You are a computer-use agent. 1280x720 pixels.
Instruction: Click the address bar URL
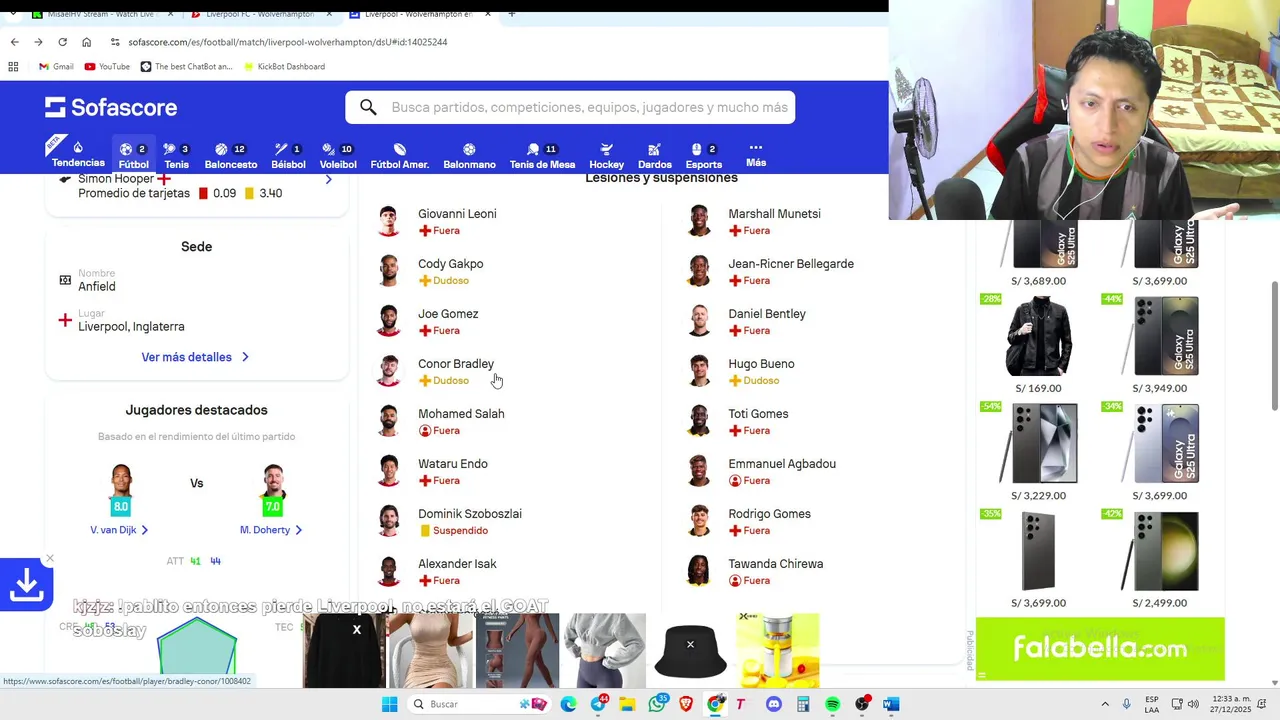tap(287, 42)
